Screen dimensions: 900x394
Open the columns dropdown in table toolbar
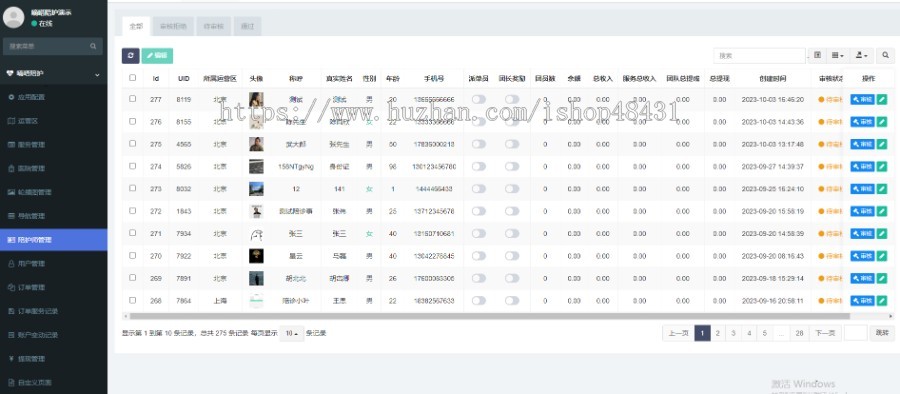(838, 56)
